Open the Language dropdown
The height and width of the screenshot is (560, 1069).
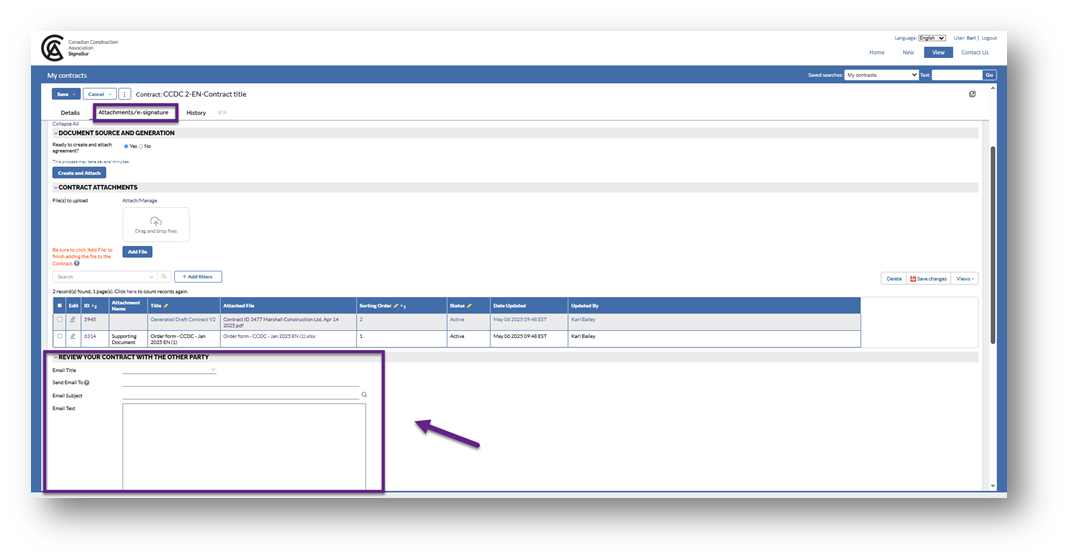[931, 38]
